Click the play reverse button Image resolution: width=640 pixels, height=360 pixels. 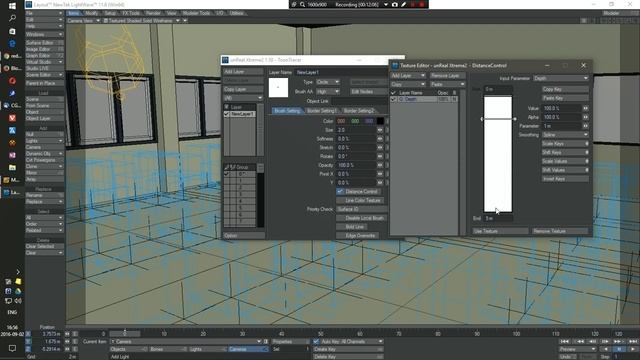tap(606, 349)
